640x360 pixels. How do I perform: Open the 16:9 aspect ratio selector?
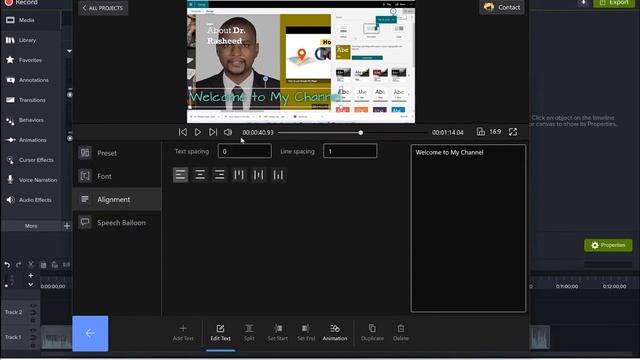489,132
